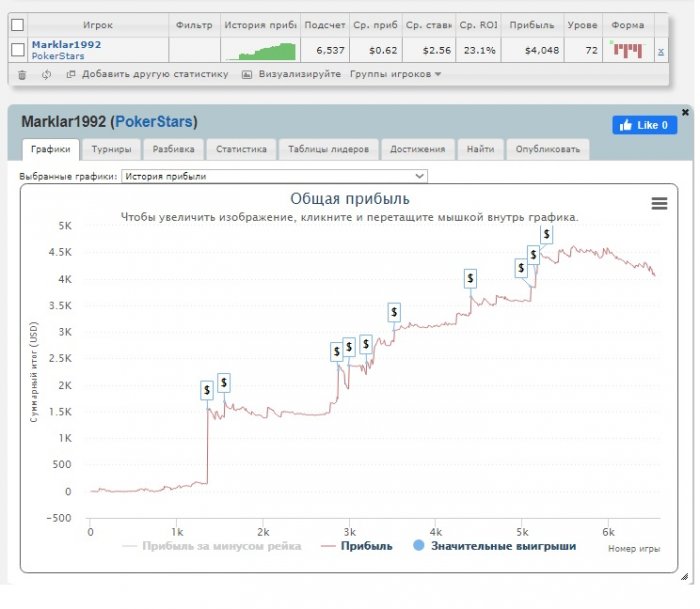Sort by 'Прибыль' column header

[x=532, y=25]
